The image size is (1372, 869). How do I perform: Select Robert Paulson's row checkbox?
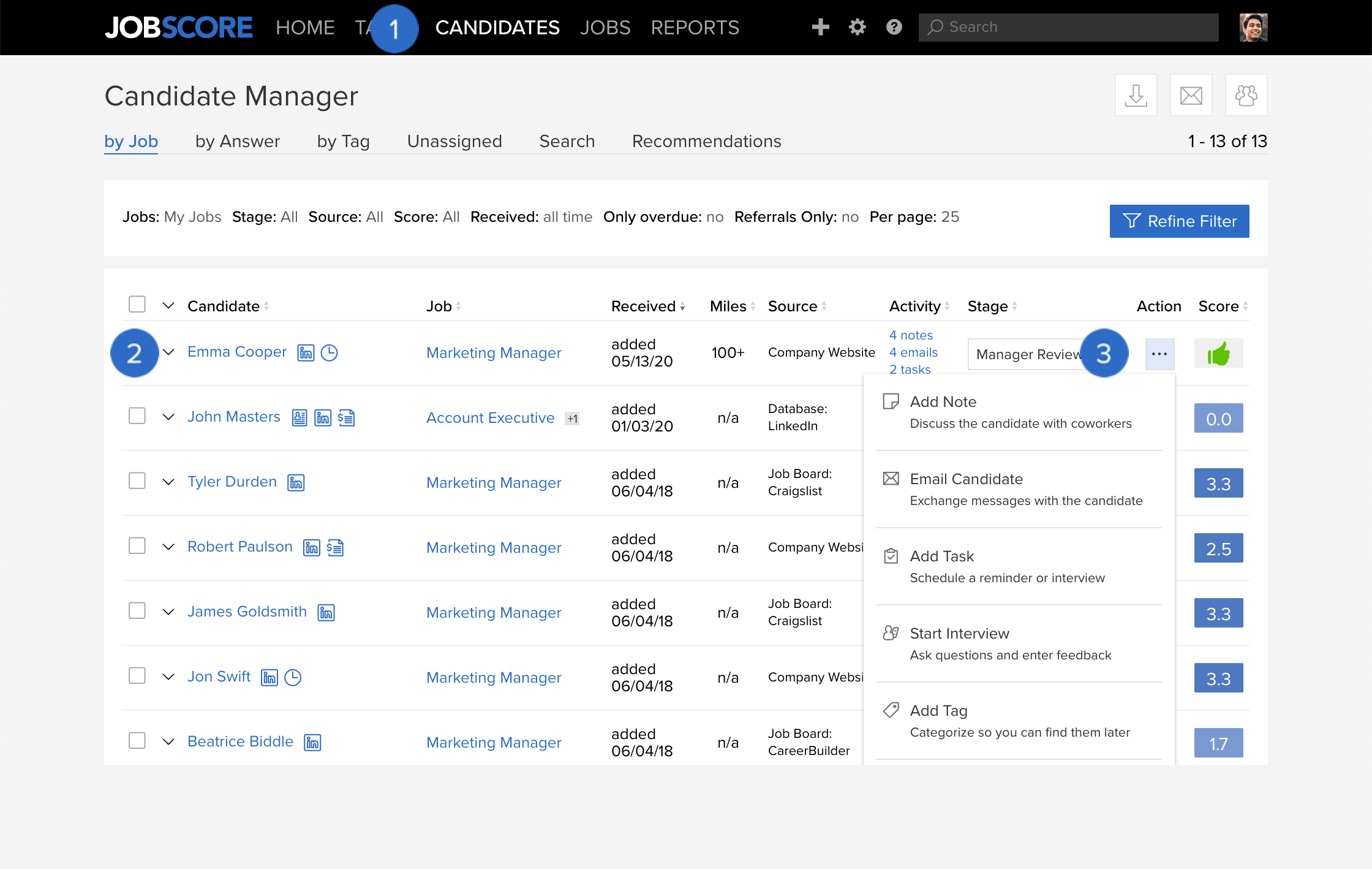pyautogui.click(x=137, y=546)
